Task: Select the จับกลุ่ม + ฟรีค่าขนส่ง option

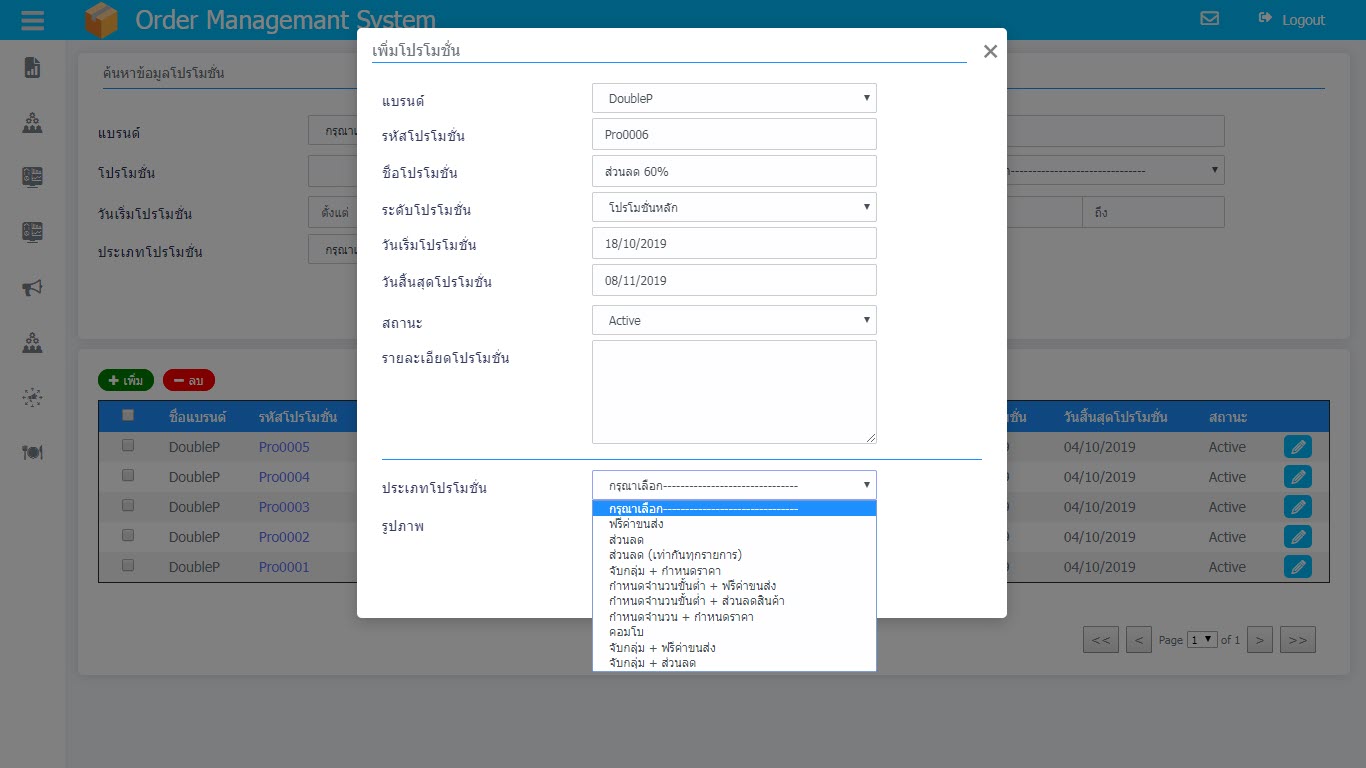Action: (734, 648)
